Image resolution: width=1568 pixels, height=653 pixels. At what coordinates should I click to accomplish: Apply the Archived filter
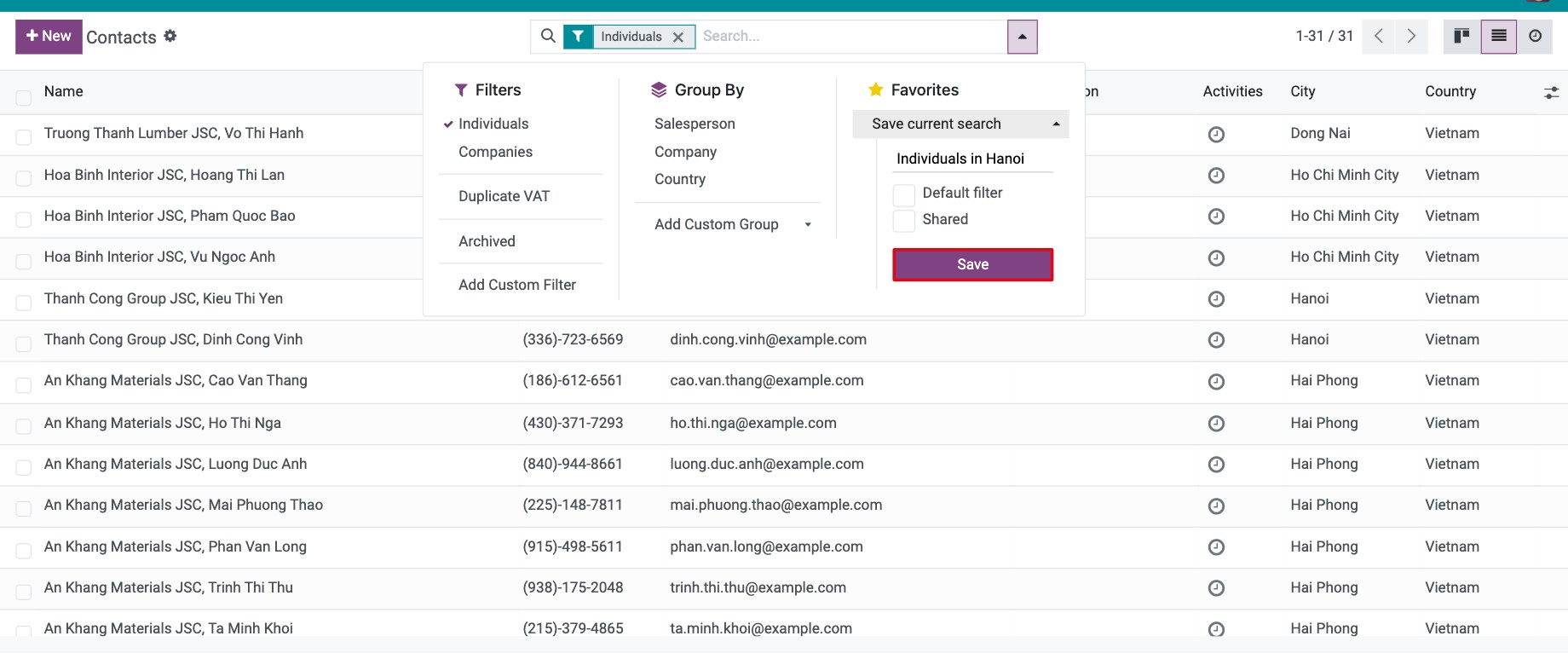point(487,241)
